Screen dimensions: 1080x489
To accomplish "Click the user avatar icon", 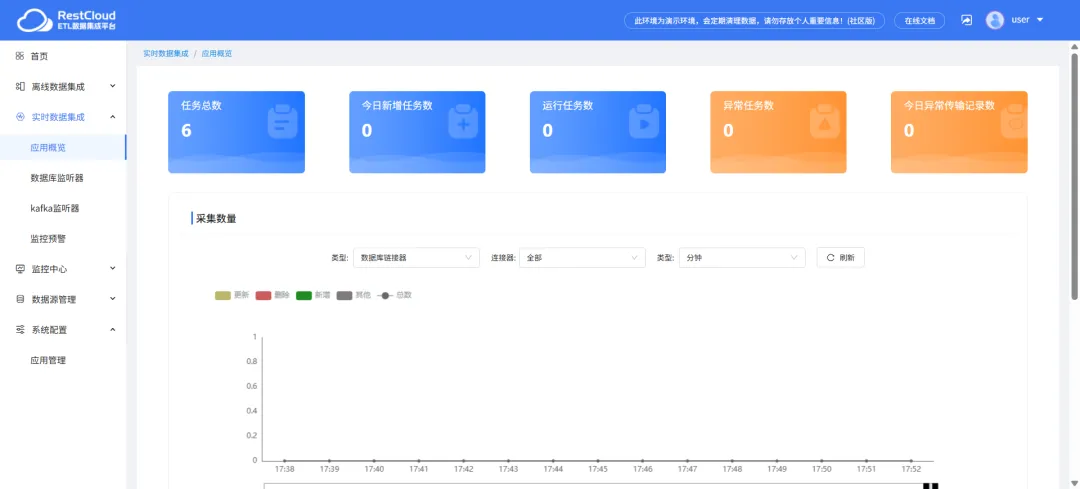I will click(995, 20).
